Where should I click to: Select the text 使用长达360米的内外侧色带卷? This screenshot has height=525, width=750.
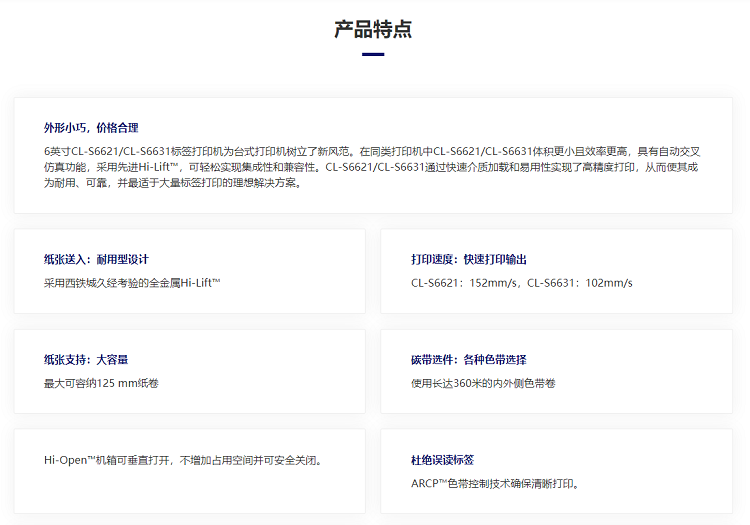[483, 383]
